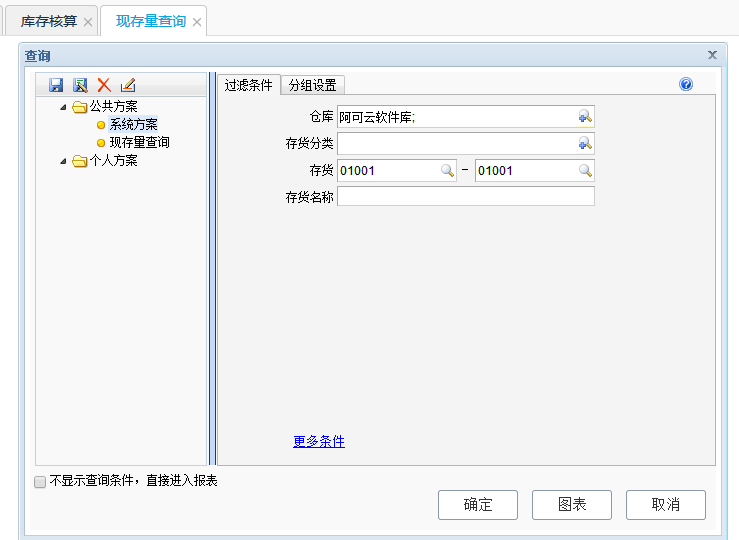The image size is (739, 540).
Task: Click the save-as scheme icon
Action: (x=80, y=86)
